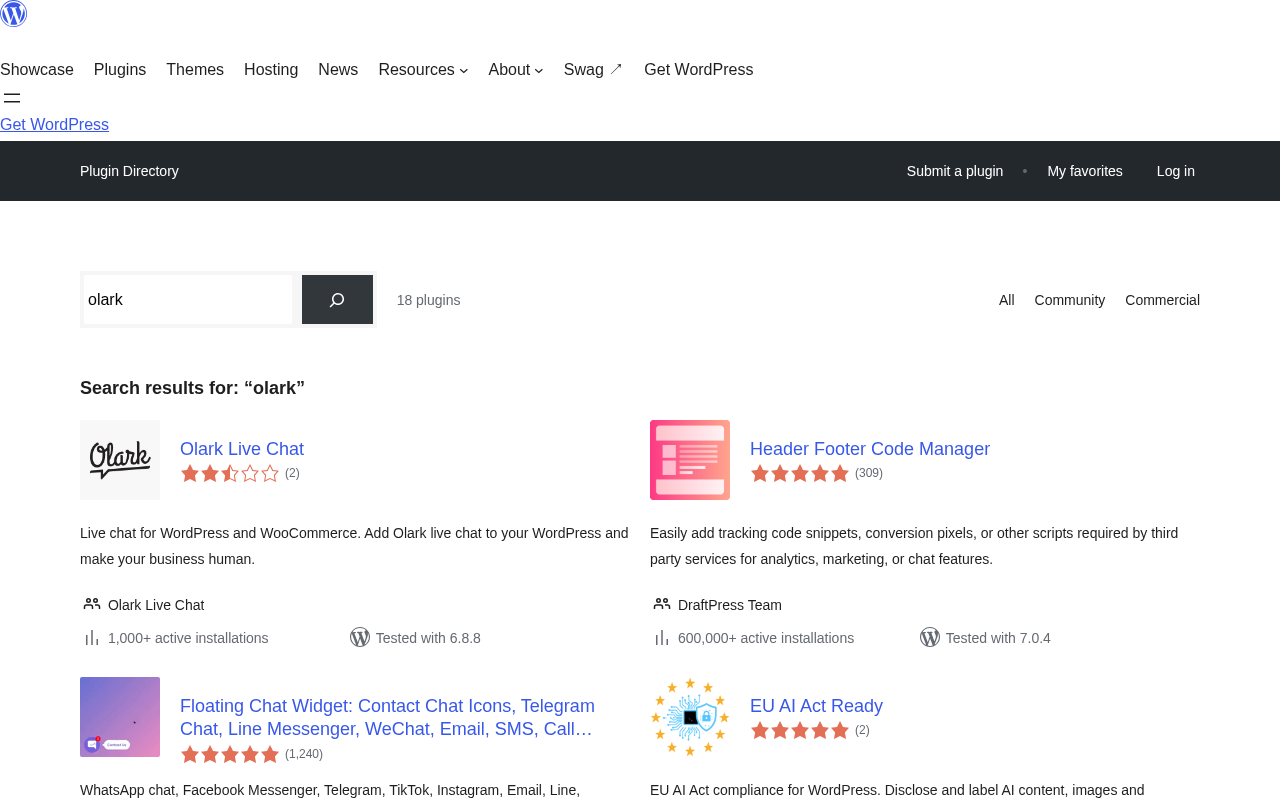Open the Olark Live Chat plugin title
Screen dimensions: 1280x800
click(x=242, y=449)
